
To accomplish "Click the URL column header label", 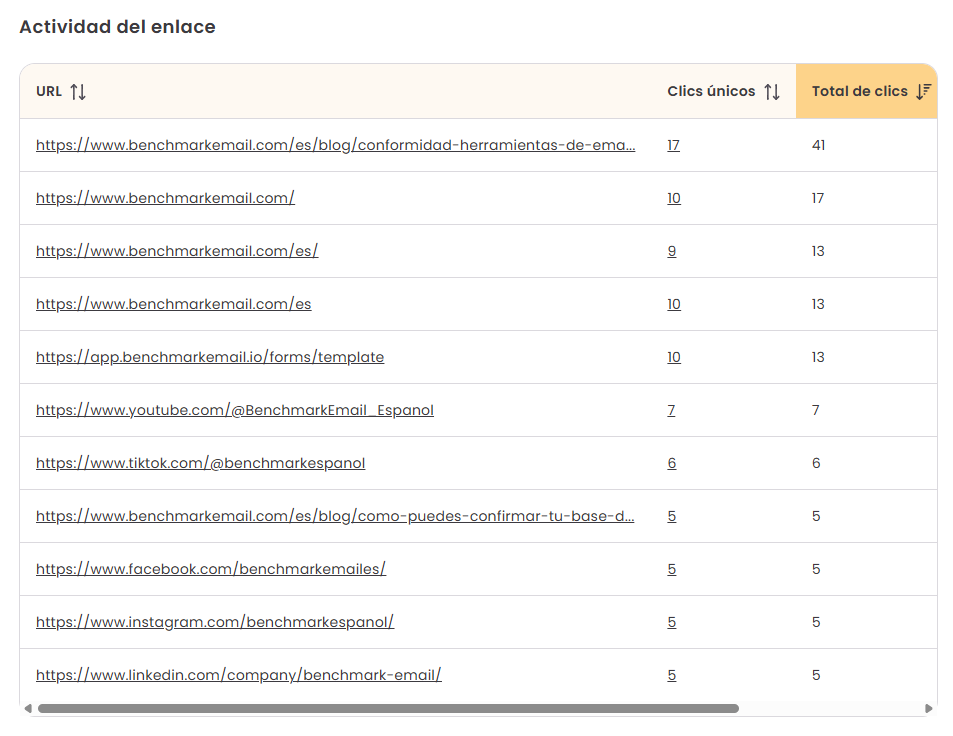I will pos(49,91).
